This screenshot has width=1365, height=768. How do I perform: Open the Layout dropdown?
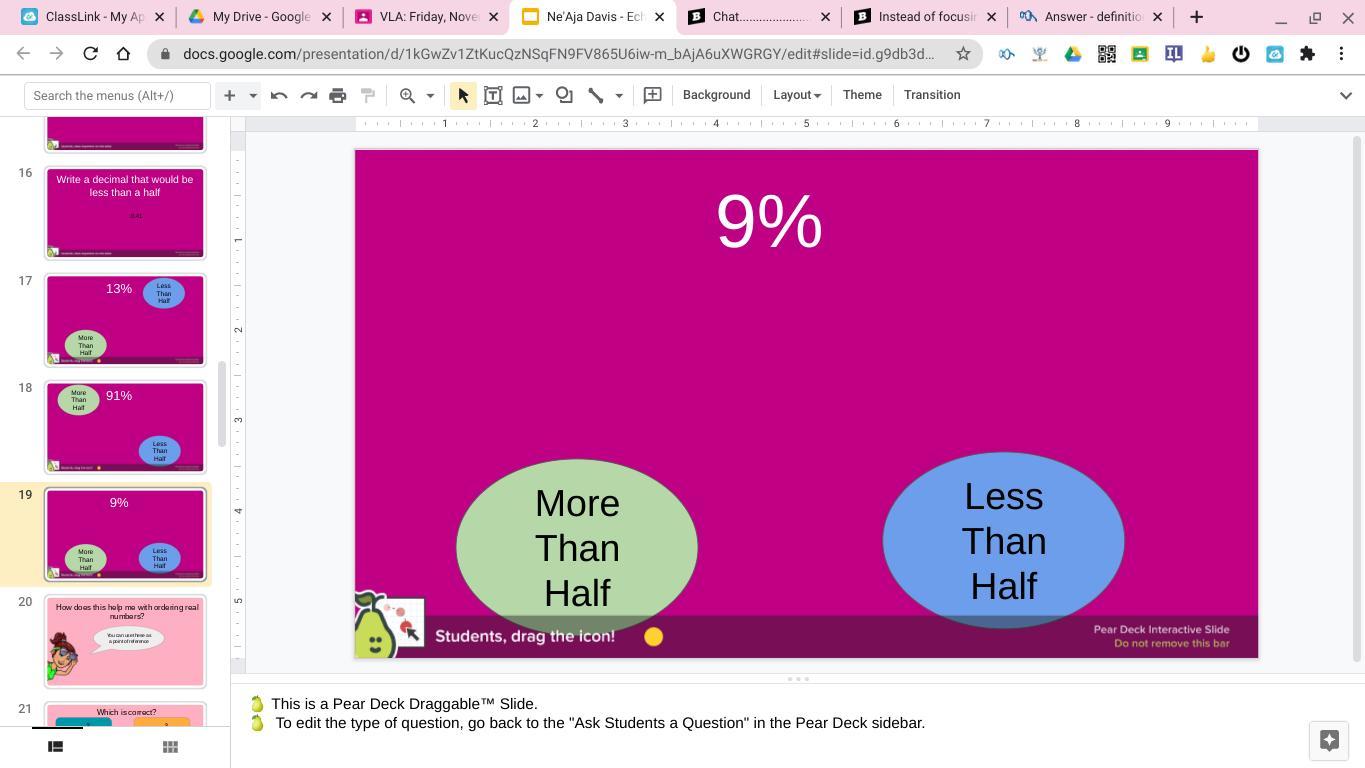pos(797,95)
